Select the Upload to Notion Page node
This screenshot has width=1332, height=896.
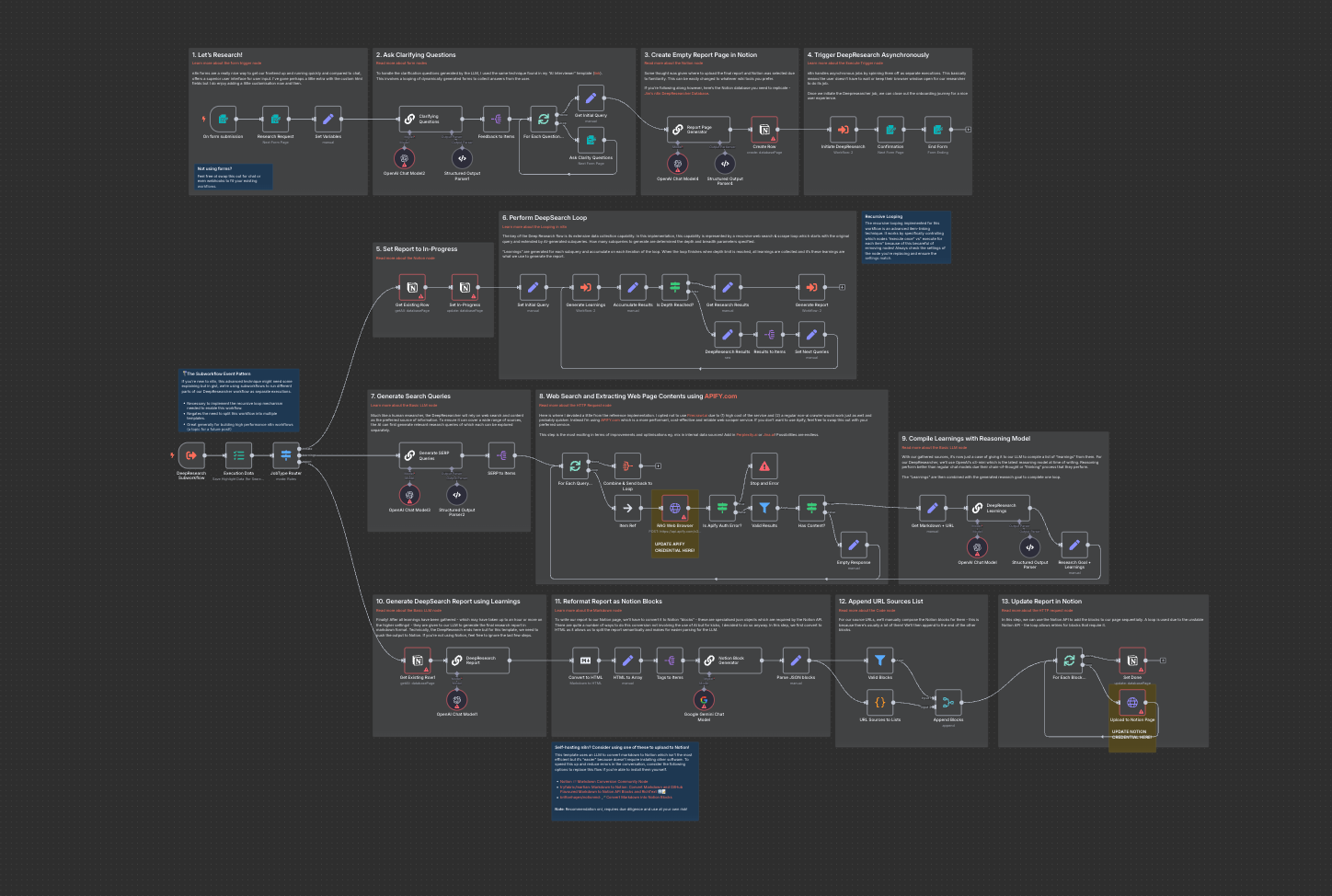coord(1131,703)
